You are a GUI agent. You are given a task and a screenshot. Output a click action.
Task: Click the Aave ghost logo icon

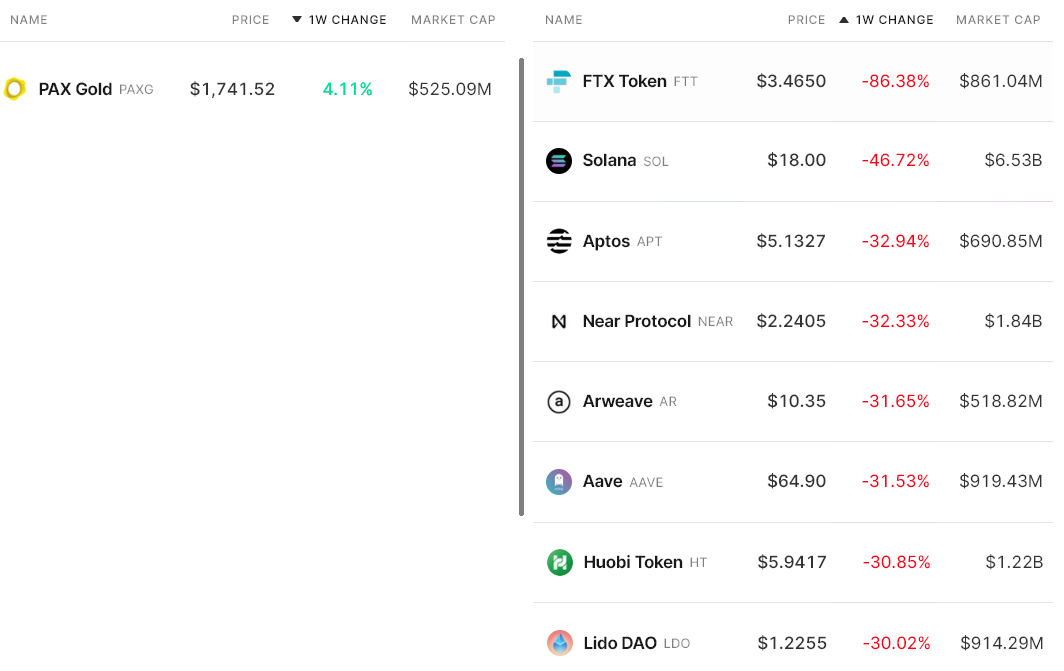tap(559, 482)
